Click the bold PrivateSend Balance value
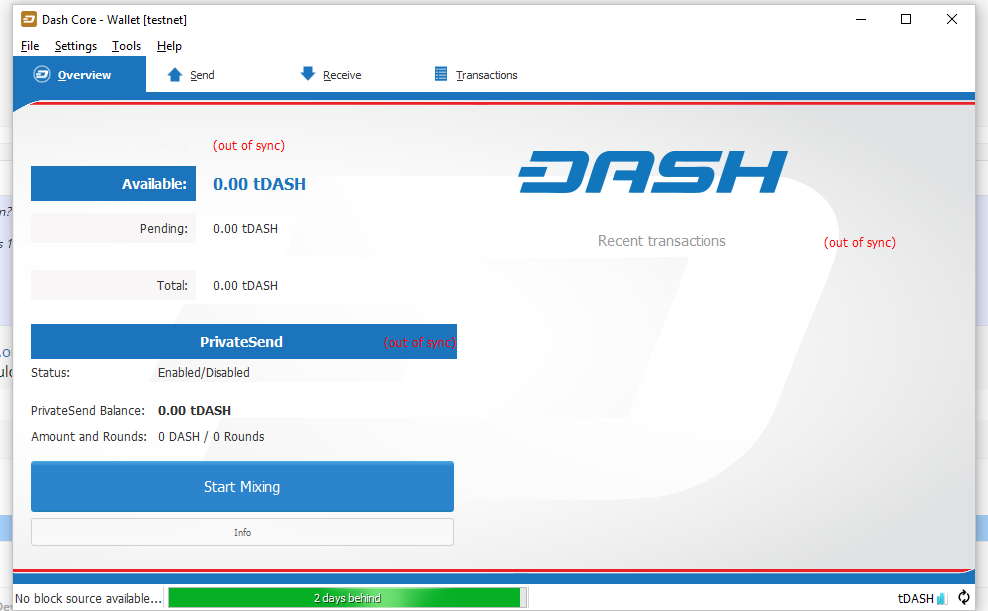The height and width of the screenshot is (611, 988). pos(194,411)
